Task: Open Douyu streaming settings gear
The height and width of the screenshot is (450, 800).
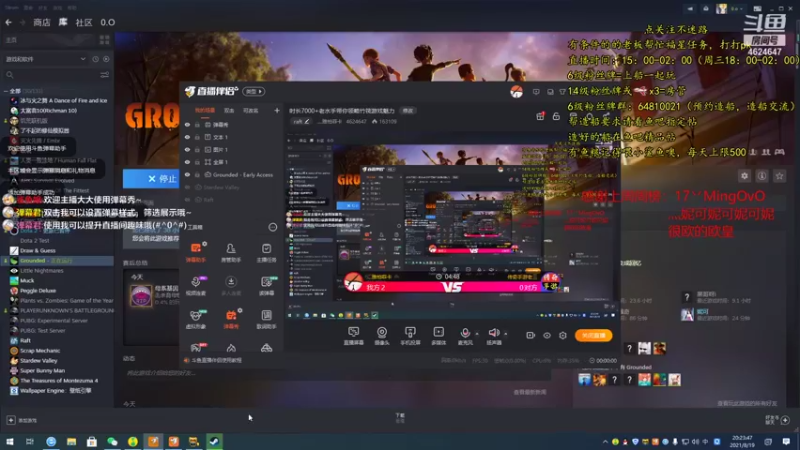Action: 563,335
